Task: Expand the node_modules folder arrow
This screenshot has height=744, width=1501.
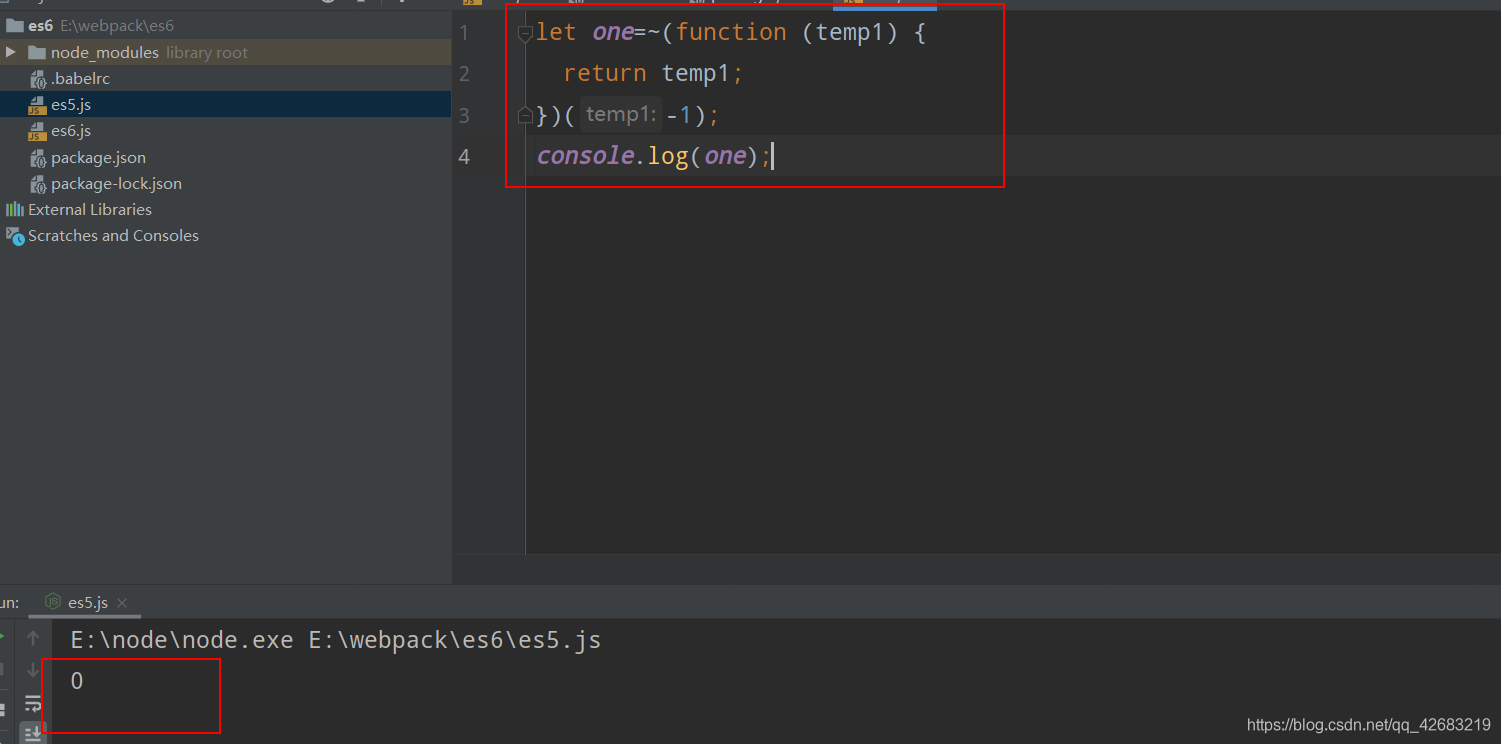Action: [11, 52]
